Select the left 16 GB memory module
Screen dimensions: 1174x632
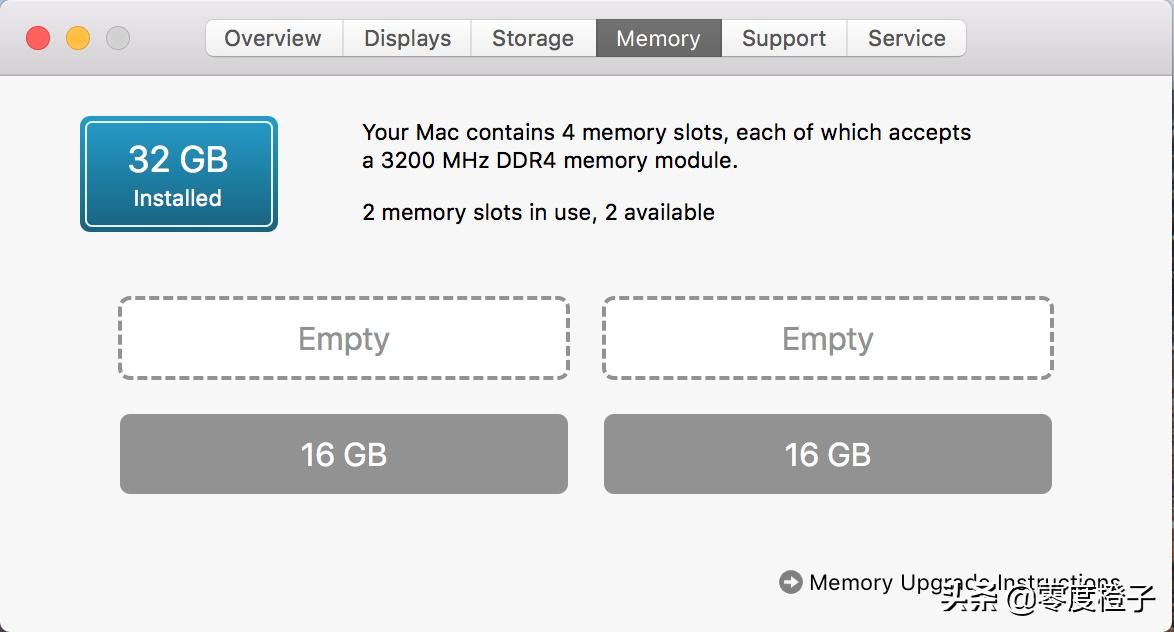tap(343, 453)
